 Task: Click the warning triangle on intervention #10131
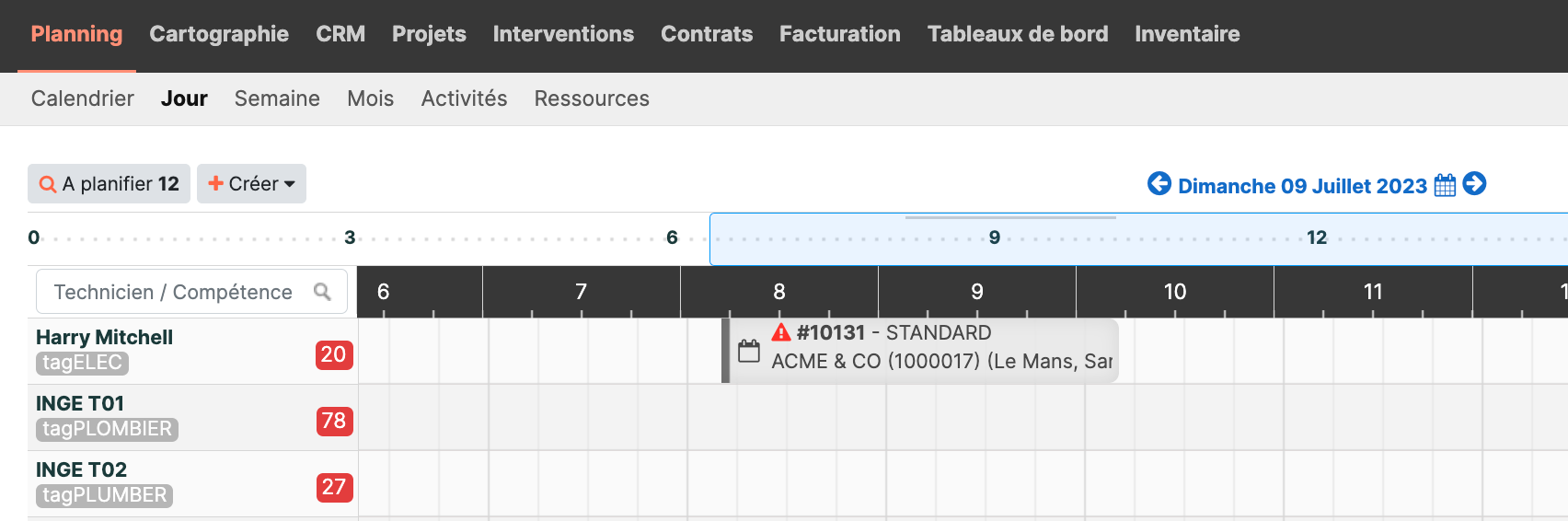(x=781, y=332)
